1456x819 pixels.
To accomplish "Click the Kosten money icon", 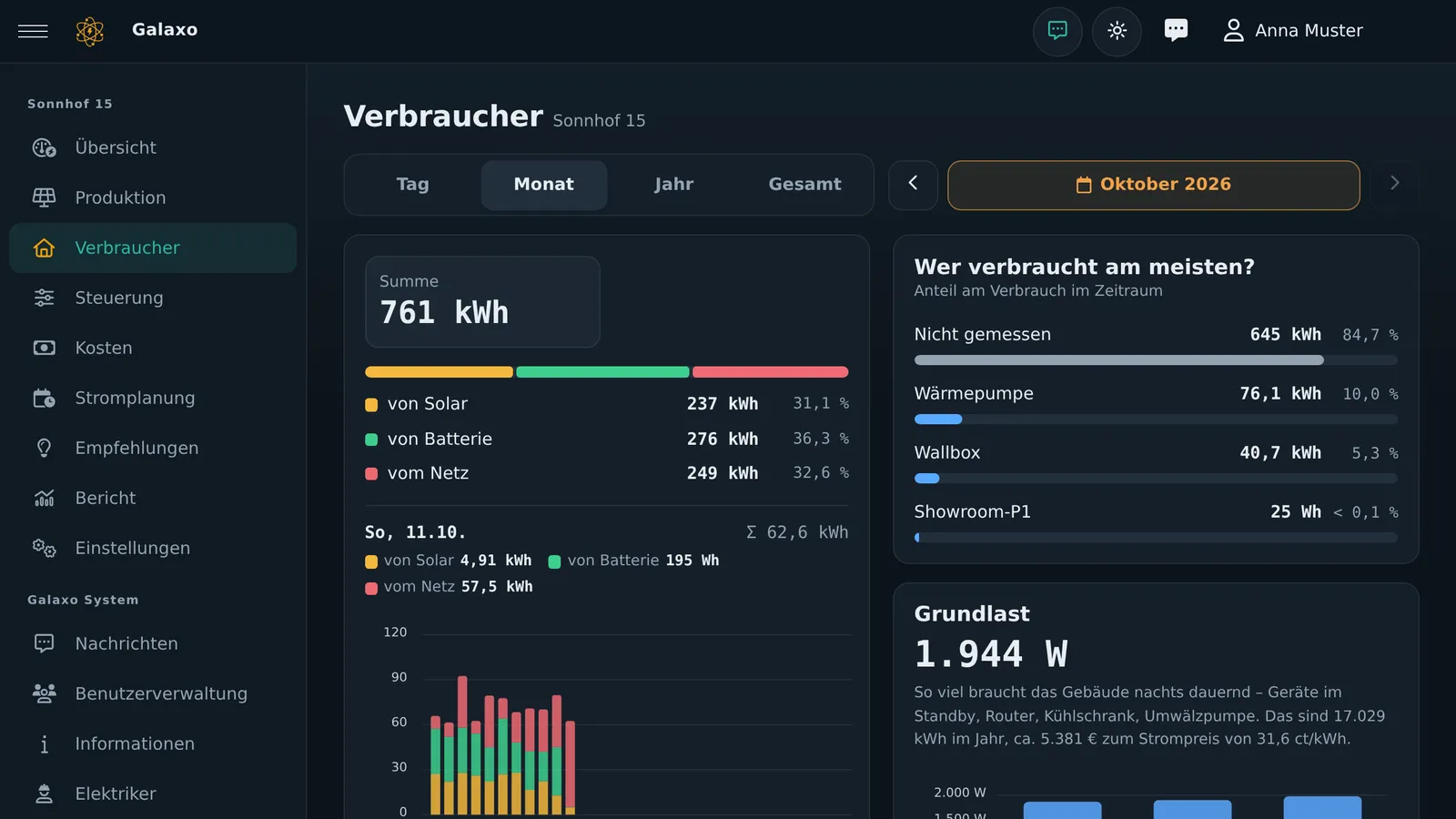I will tap(44, 348).
